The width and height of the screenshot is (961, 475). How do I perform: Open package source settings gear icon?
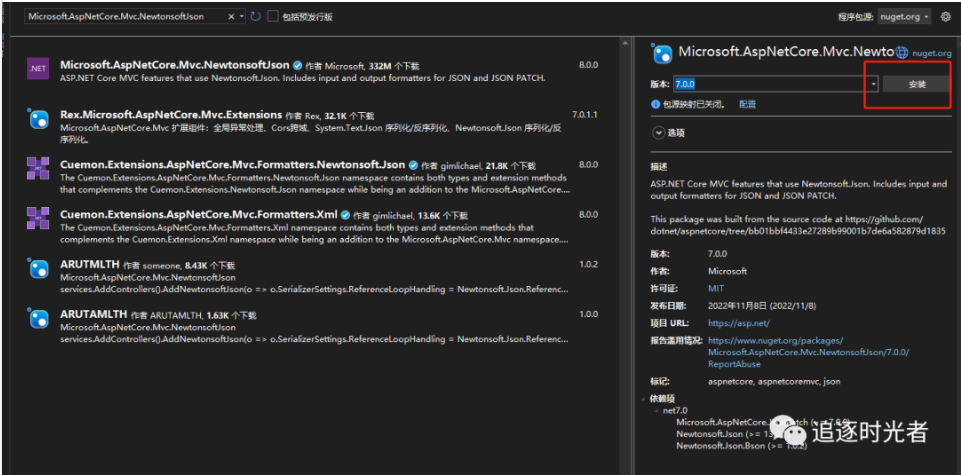click(x=945, y=17)
